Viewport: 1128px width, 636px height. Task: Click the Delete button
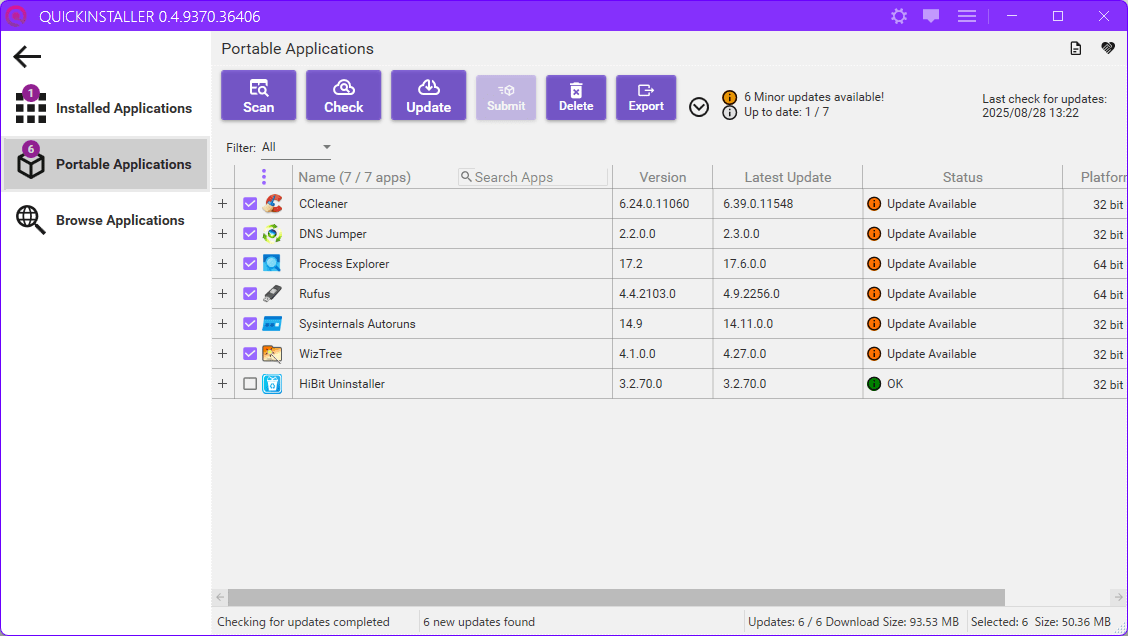click(x=576, y=97)
